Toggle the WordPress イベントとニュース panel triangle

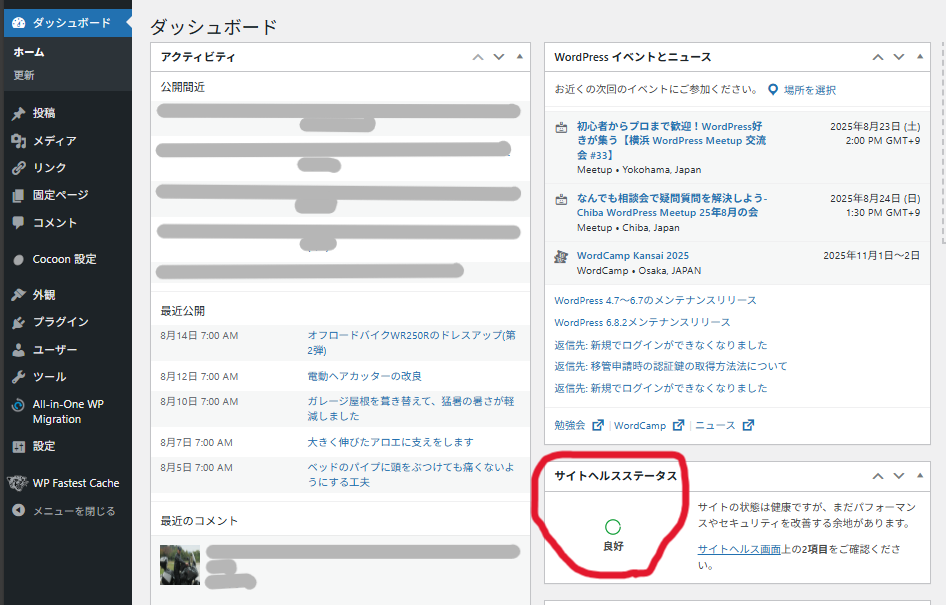[919, 57]
